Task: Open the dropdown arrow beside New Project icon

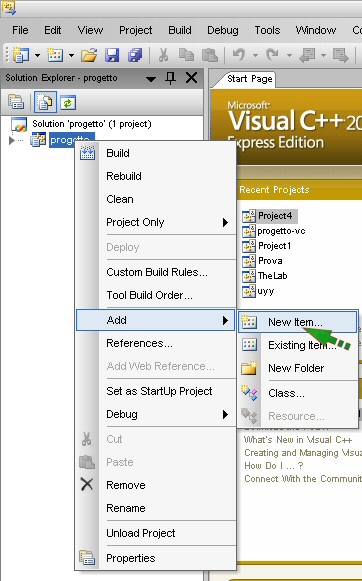Action: pyautogui.click(x=37, y=56)
